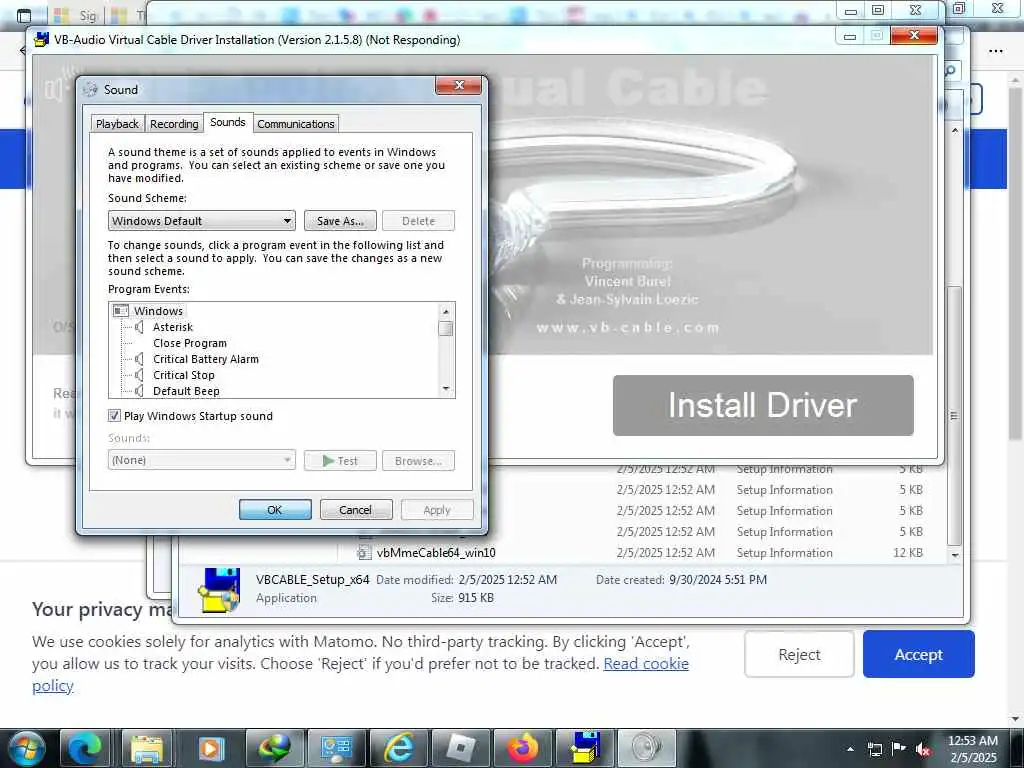
Task: Open Roblox from the taskbar
Action: 460,748
